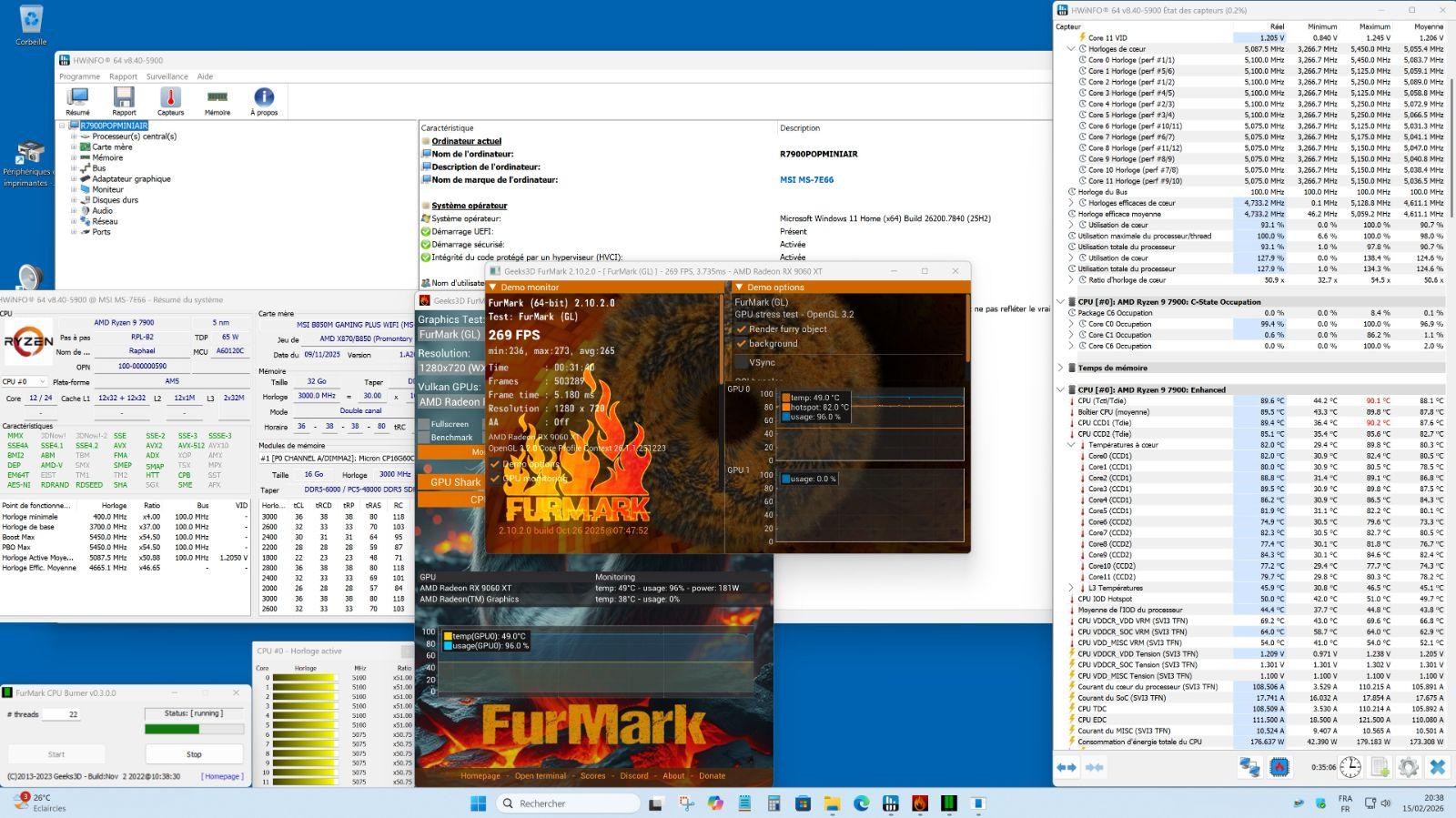
Task: Open the CPU #0 selector dropdown
Action: 25,382
